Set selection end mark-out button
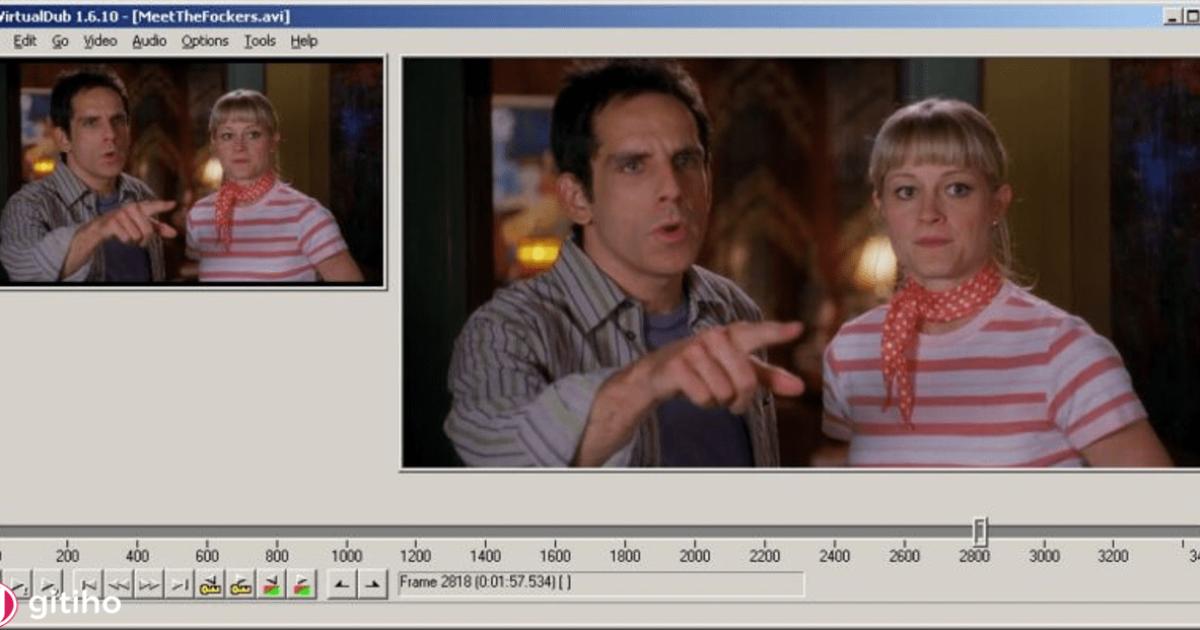Image resolution: width=1200 pixels, height=630 pixels. pos(373,584)
